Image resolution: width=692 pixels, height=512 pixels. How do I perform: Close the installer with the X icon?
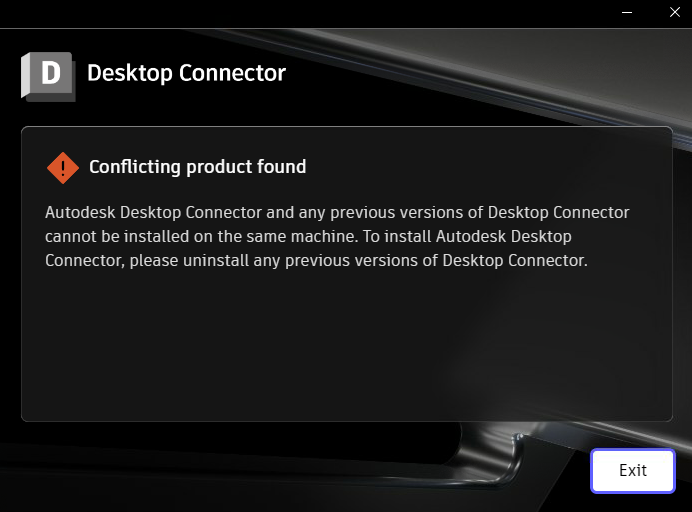pyautogui.click(x=674, y=12)
